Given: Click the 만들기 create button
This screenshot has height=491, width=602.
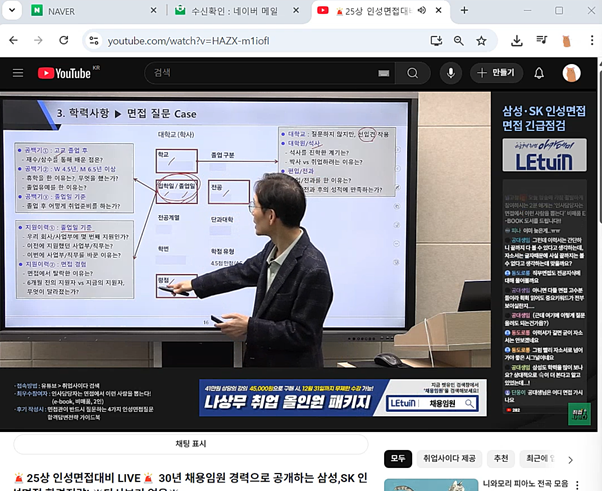Looking at the screenshot, I should (495, 73).
